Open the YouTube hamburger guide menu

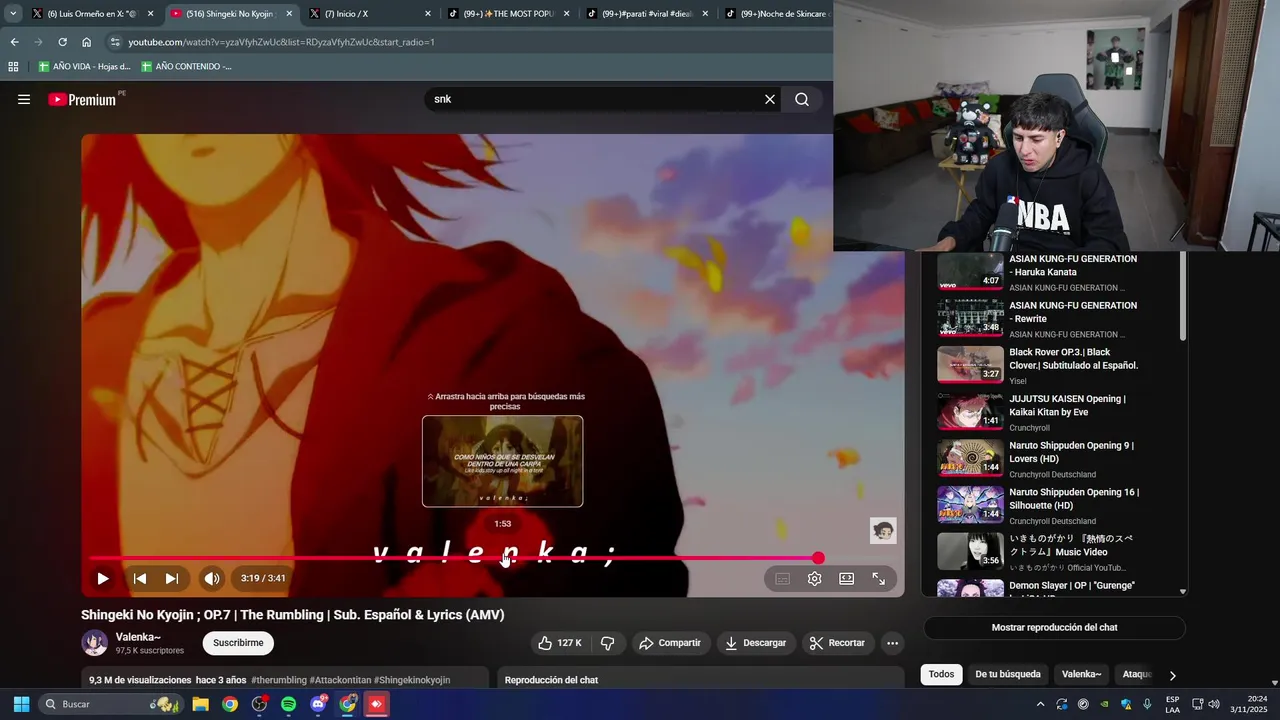pyautogui.click(x=24, y=99)
